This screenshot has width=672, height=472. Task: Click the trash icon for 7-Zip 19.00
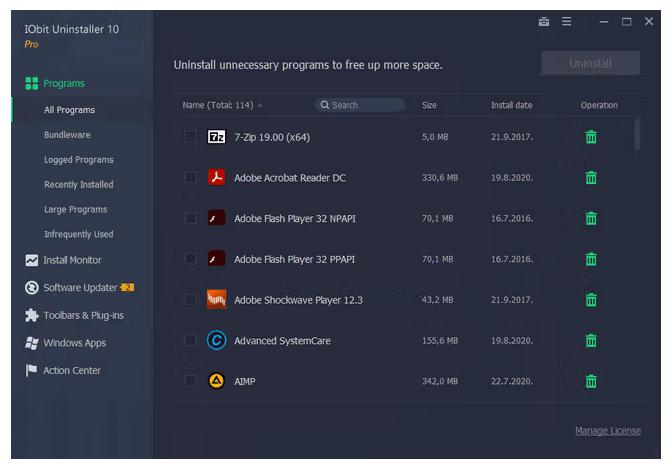591,137
